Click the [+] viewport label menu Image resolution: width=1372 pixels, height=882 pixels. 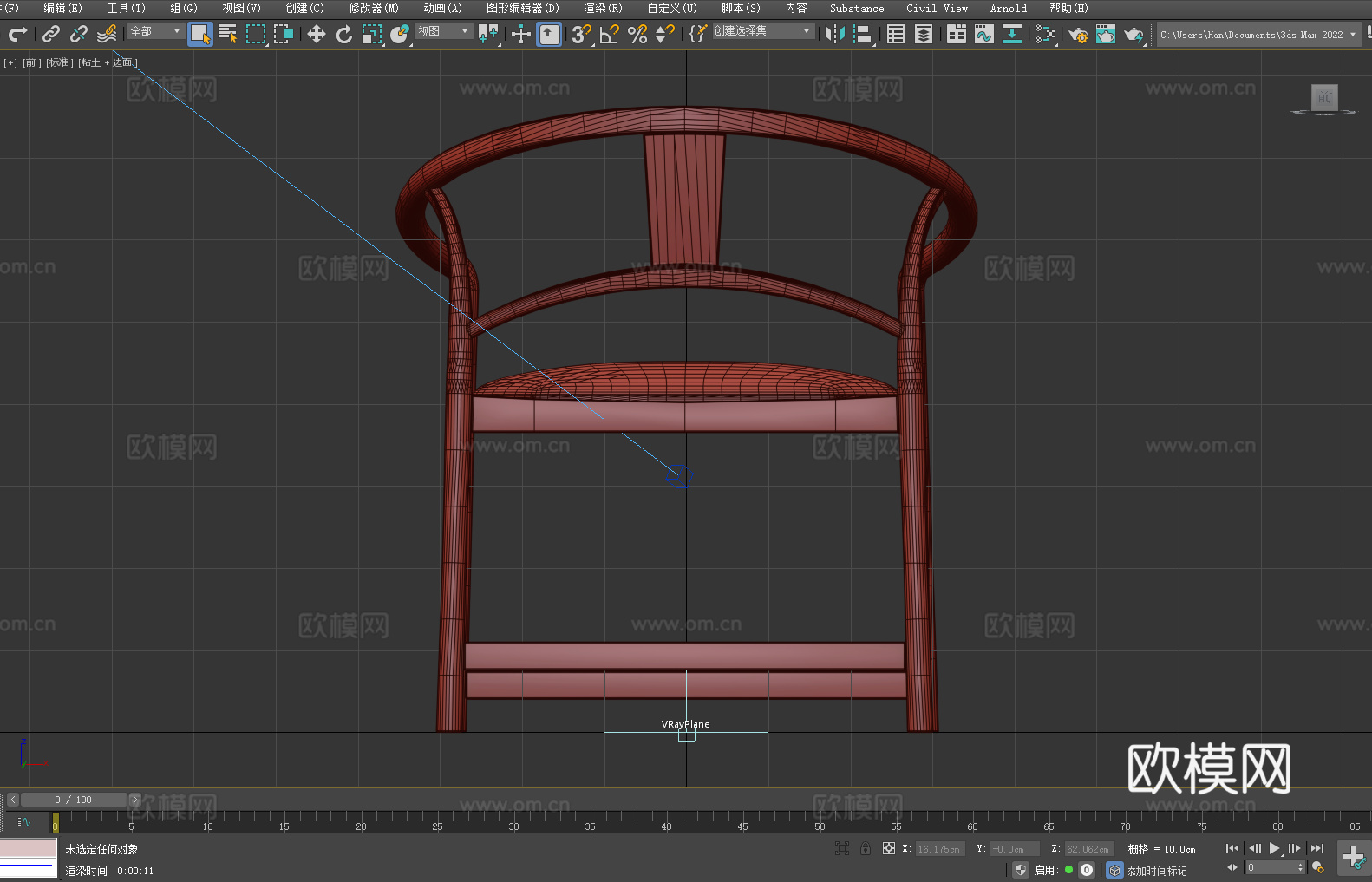pyautogui.click(x=10, y=62)
